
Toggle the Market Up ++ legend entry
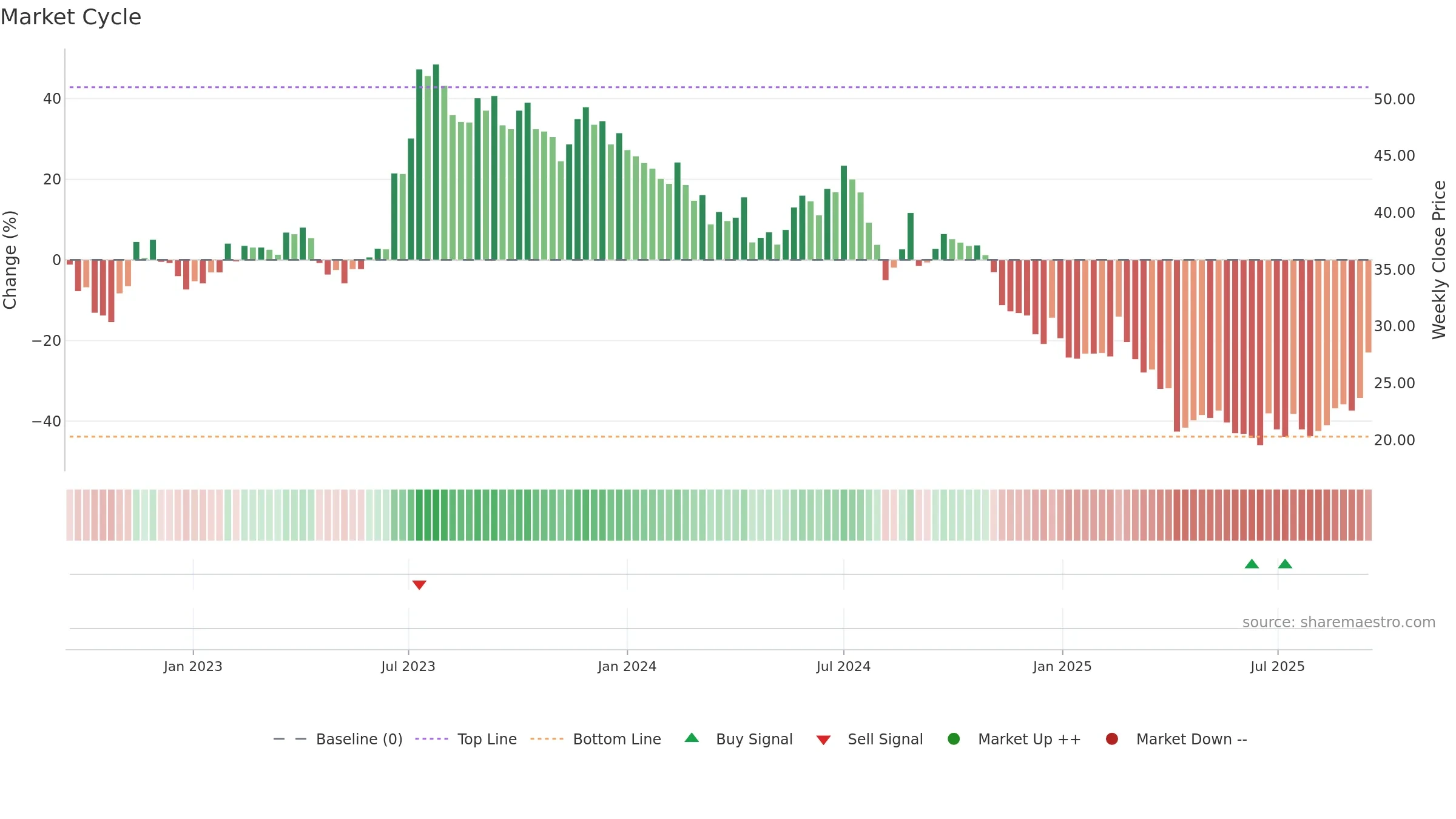(1014, 739)
